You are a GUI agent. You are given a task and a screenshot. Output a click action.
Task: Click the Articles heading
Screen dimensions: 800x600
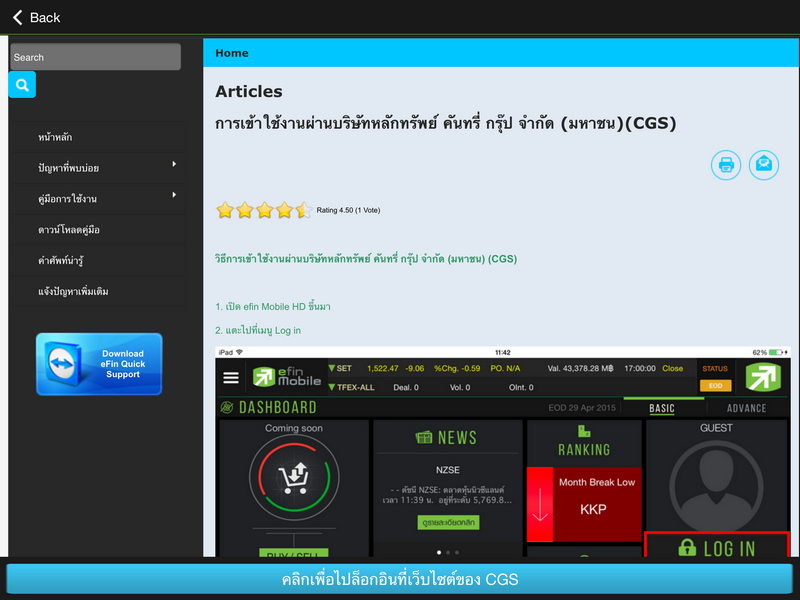tap(249, 91)
